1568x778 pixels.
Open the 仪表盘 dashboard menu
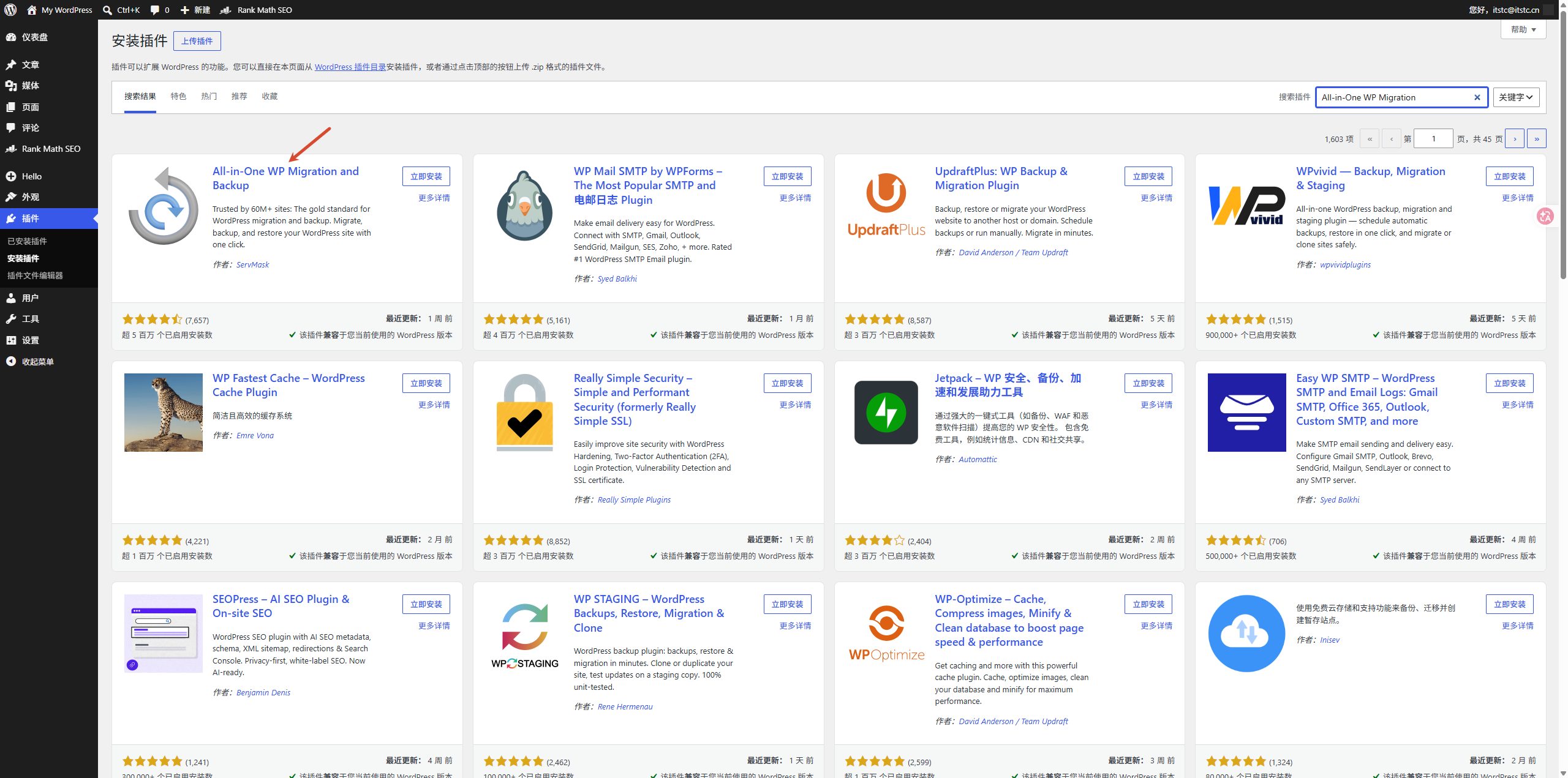tap(49, 37)
